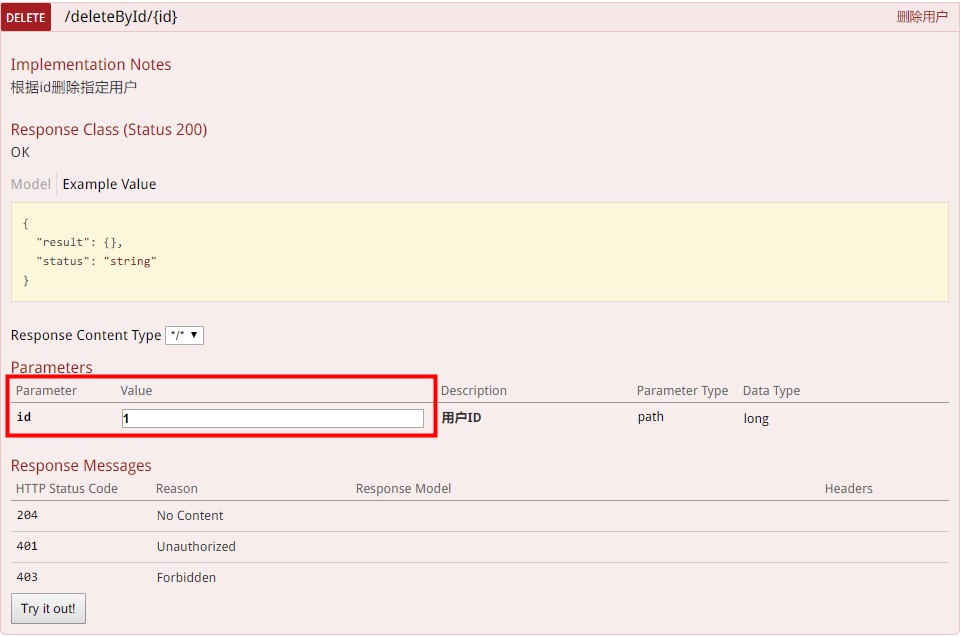Click the Implementation Notes heading
Screen dimensions: 962x637
(91, 64)
